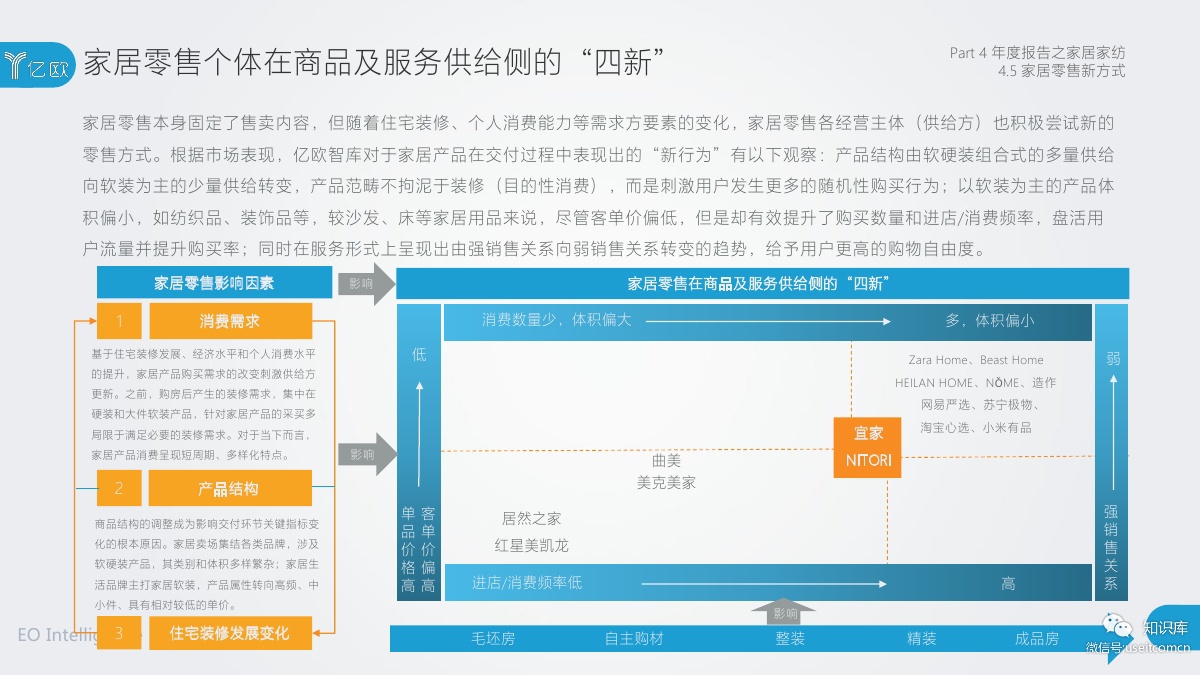Click the label 消费数量少，体积偏大
The width and height of the screenshot is (1200, 675).
tap(556, 320)
